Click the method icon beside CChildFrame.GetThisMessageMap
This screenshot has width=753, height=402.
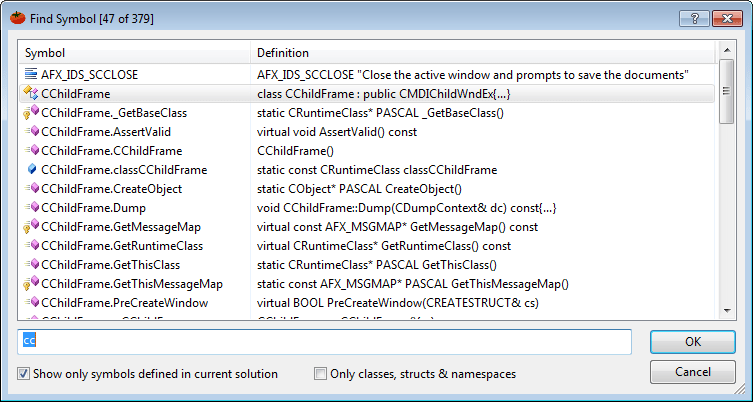[31, 283]
